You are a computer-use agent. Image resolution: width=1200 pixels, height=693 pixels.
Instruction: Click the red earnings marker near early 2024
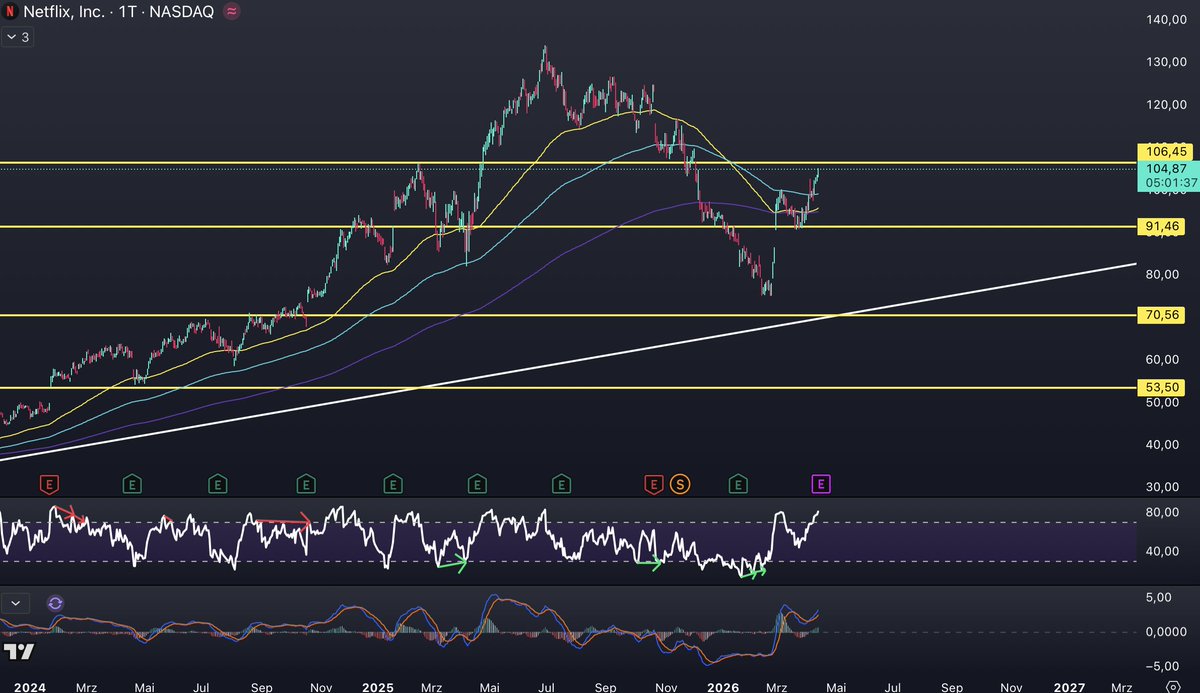pos(49,484)
